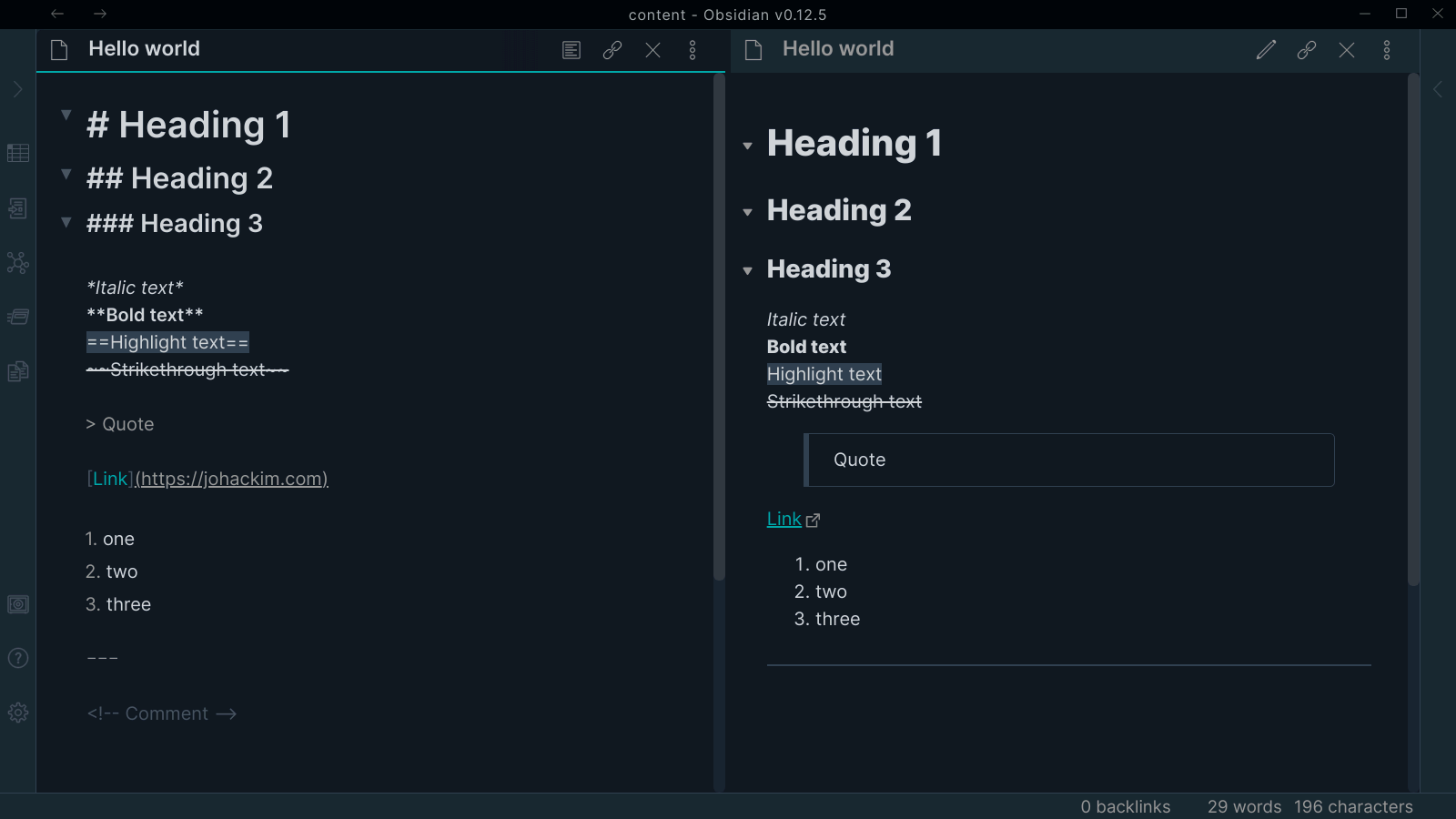
Task: Click file icon in left pane header
Action: tap(59, 50)
